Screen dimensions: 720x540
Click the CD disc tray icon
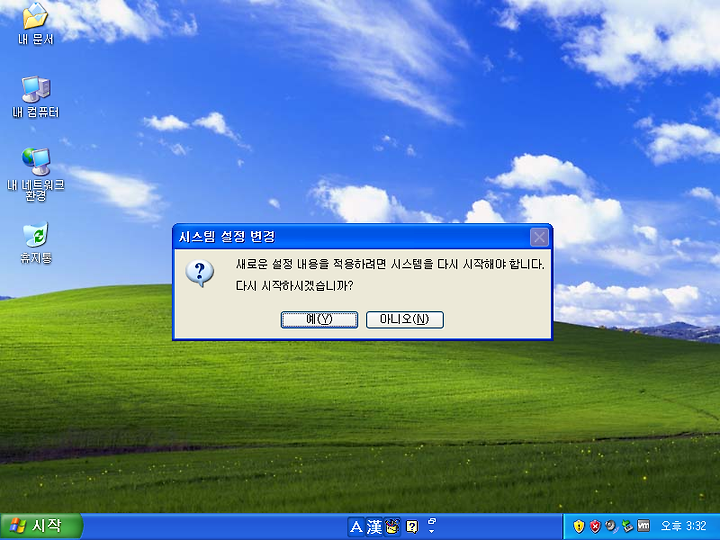(x=611, y=526)
